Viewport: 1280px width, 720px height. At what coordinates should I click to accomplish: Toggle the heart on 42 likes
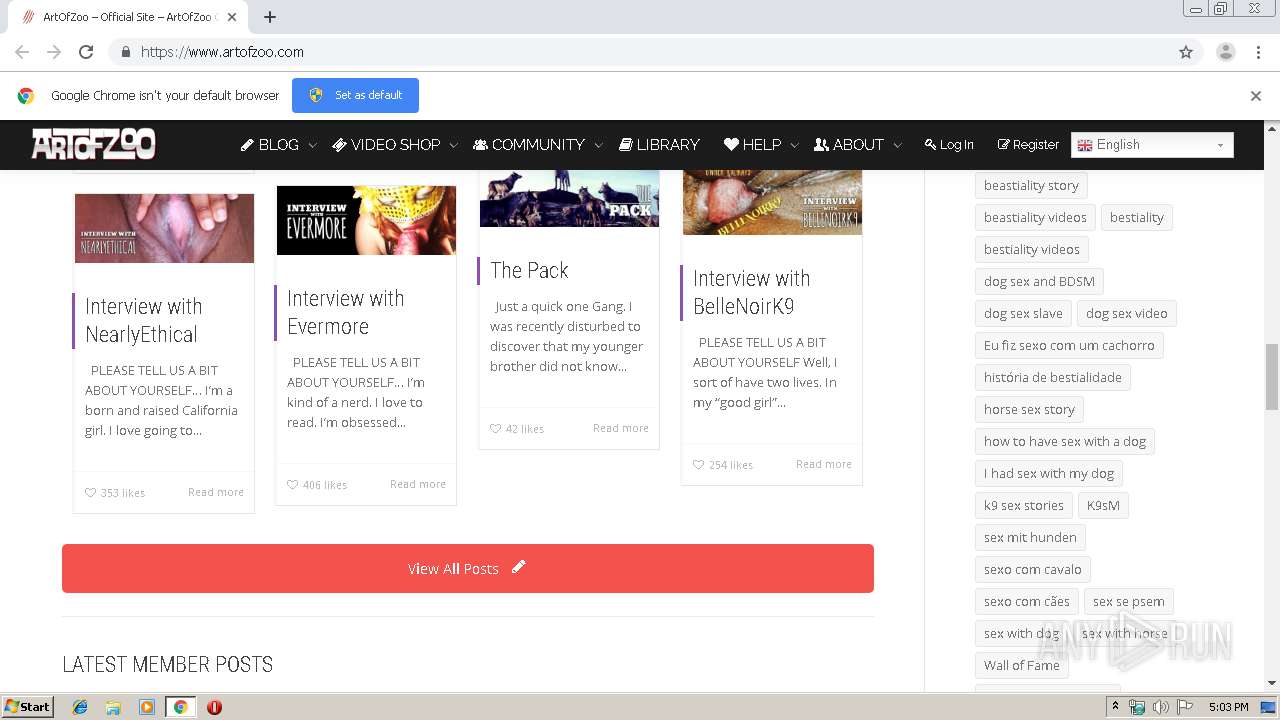tap(495, 429)
